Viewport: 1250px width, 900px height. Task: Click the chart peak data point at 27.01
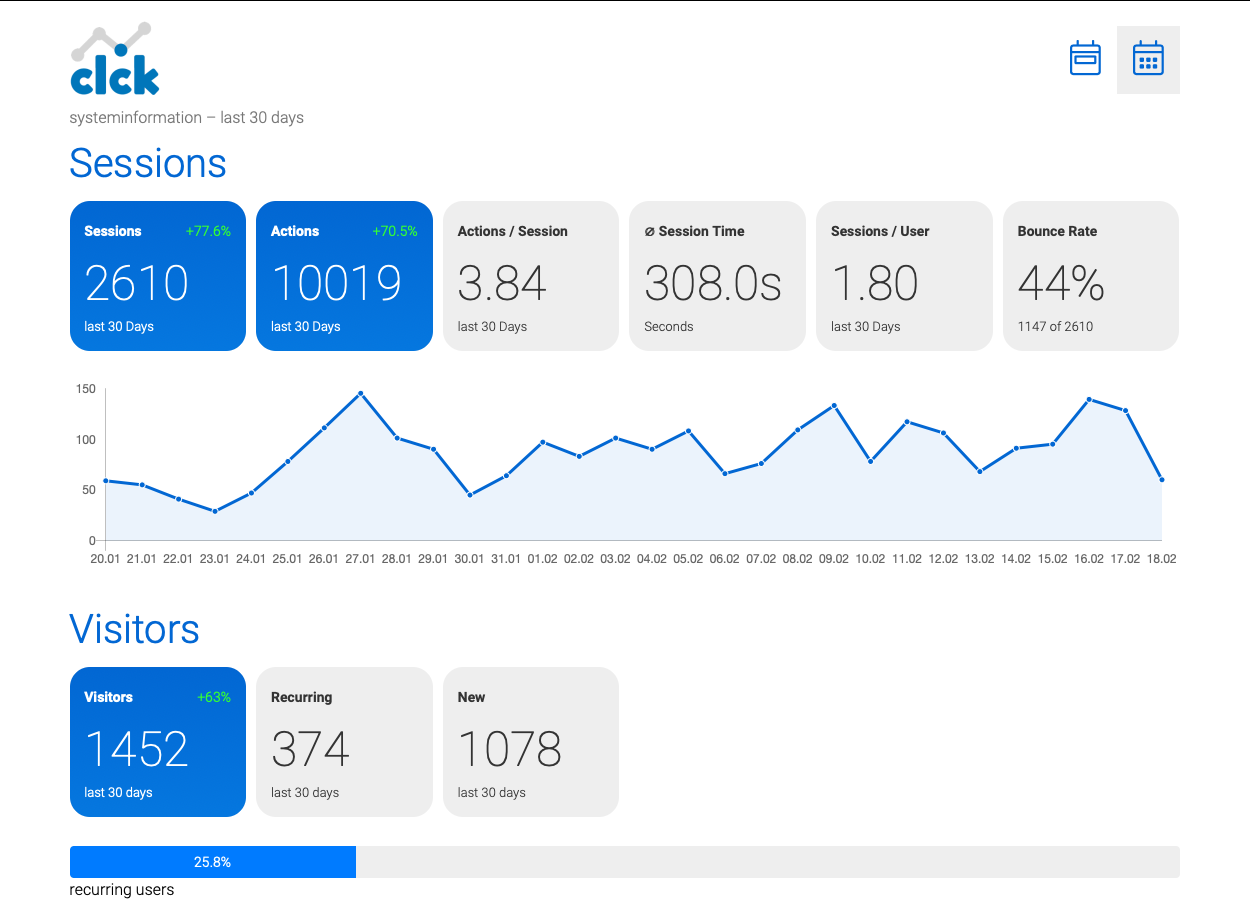pos(360,394)
